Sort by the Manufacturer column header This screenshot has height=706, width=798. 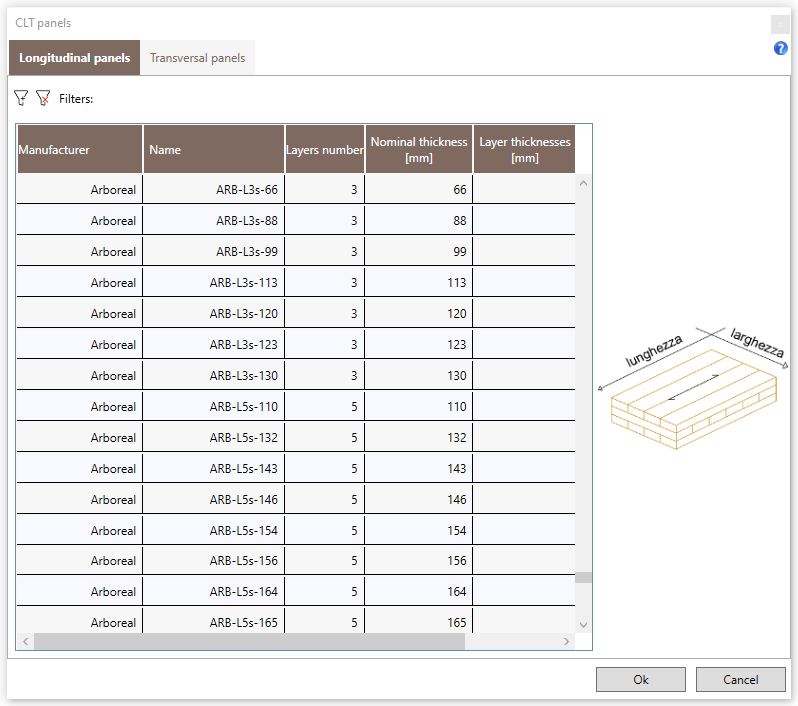coord(80,150)
